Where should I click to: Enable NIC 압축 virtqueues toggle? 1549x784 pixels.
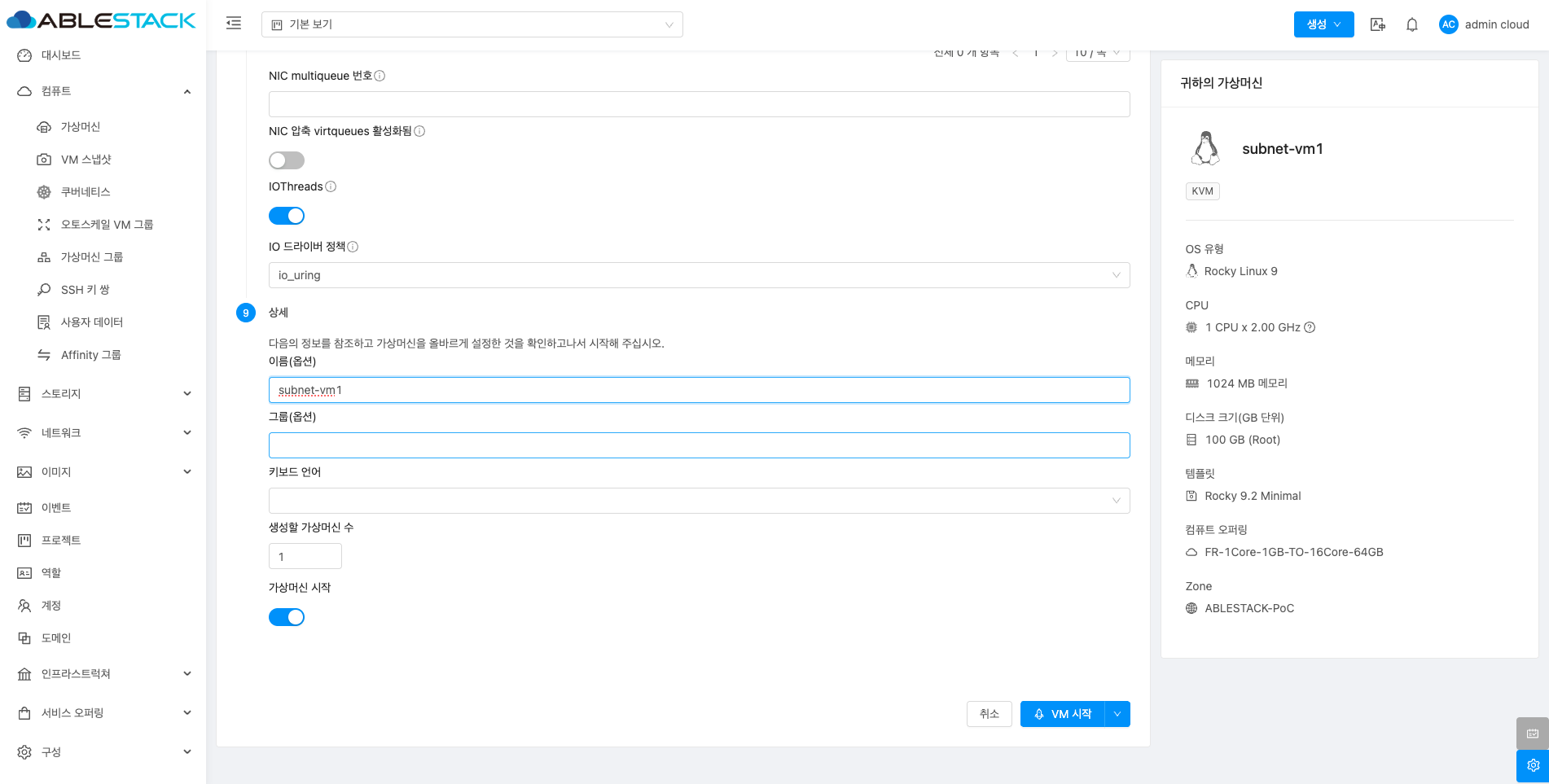[x=287, y=160]
